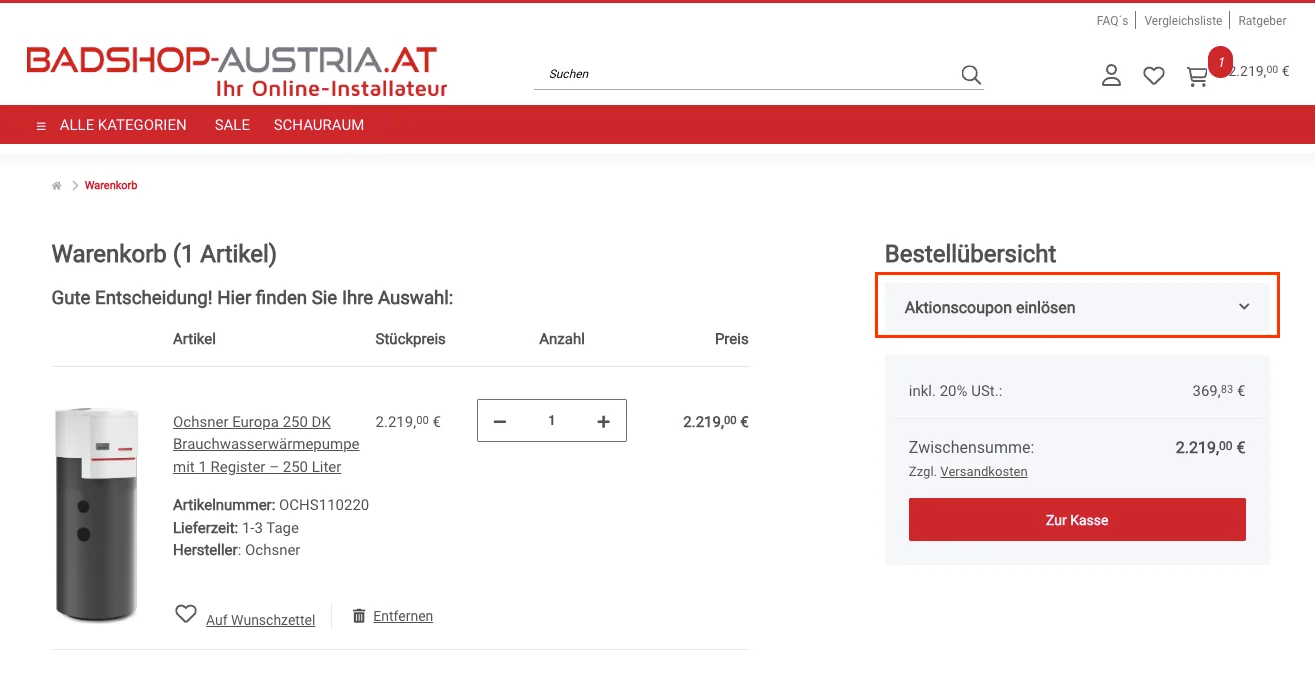Open the SALE menu item
Viewport: 1315px width, 681px height.
click(232, 125)
